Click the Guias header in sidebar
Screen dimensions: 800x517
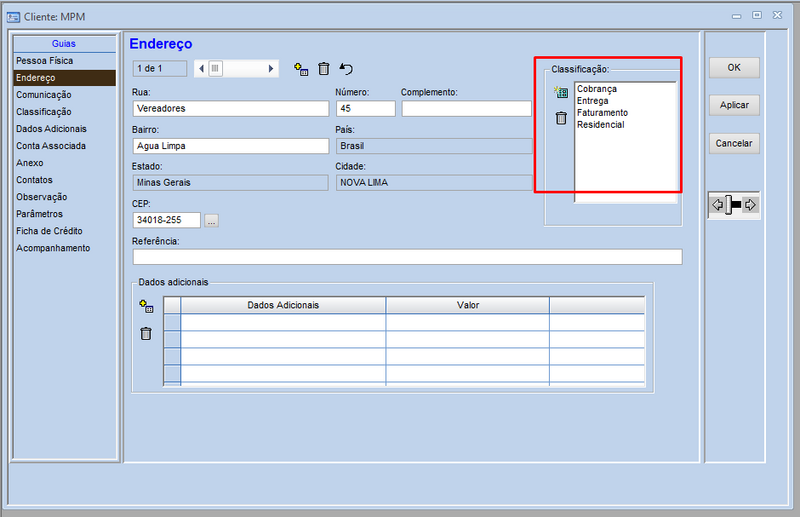[x=64, y=44]
